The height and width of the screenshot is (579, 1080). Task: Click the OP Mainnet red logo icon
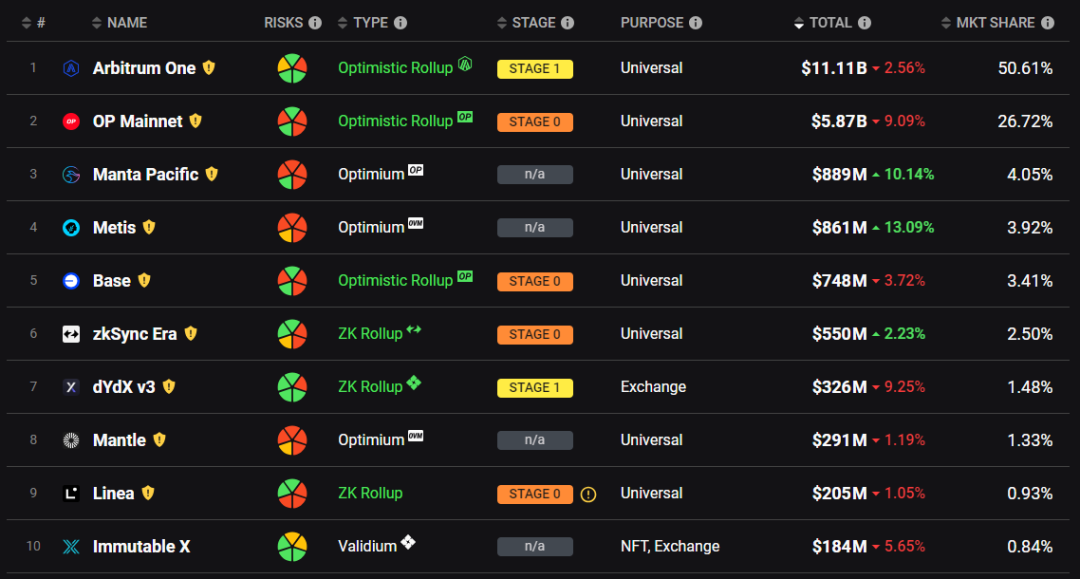(x=71, y=122)
